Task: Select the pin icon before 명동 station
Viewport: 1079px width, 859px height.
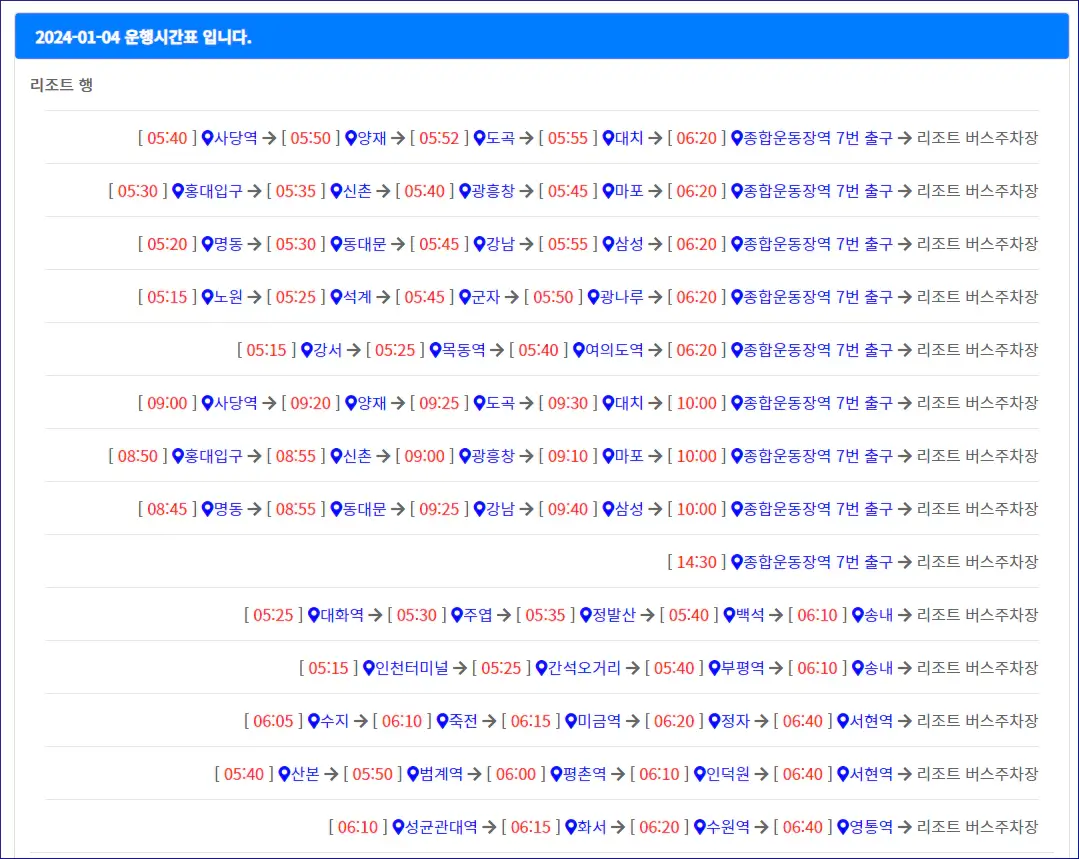Action: (x=206, y=243)
